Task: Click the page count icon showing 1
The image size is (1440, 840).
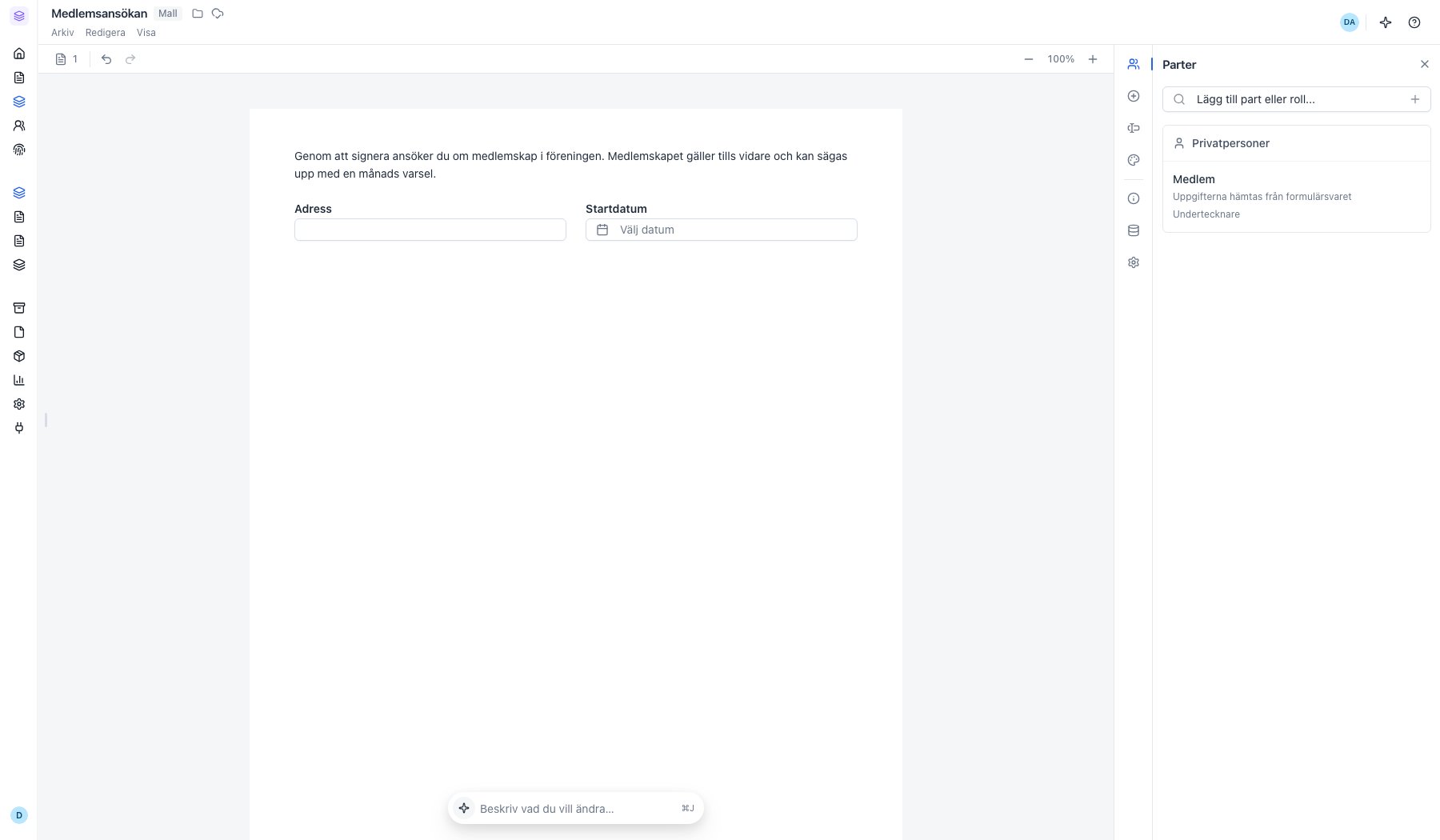Action: pyautogui.click(x=66, y=59)
